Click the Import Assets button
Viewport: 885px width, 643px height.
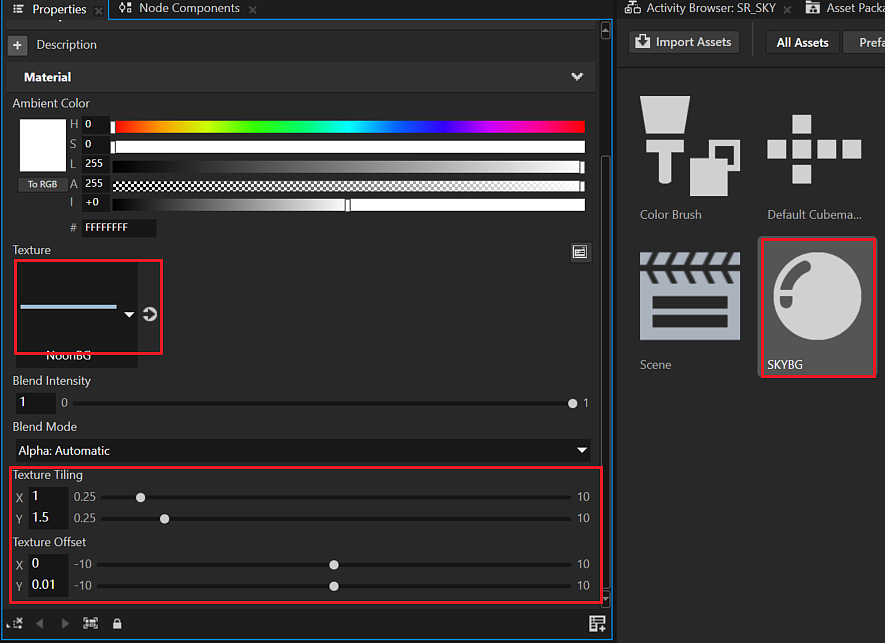click(x=684, y=42)
